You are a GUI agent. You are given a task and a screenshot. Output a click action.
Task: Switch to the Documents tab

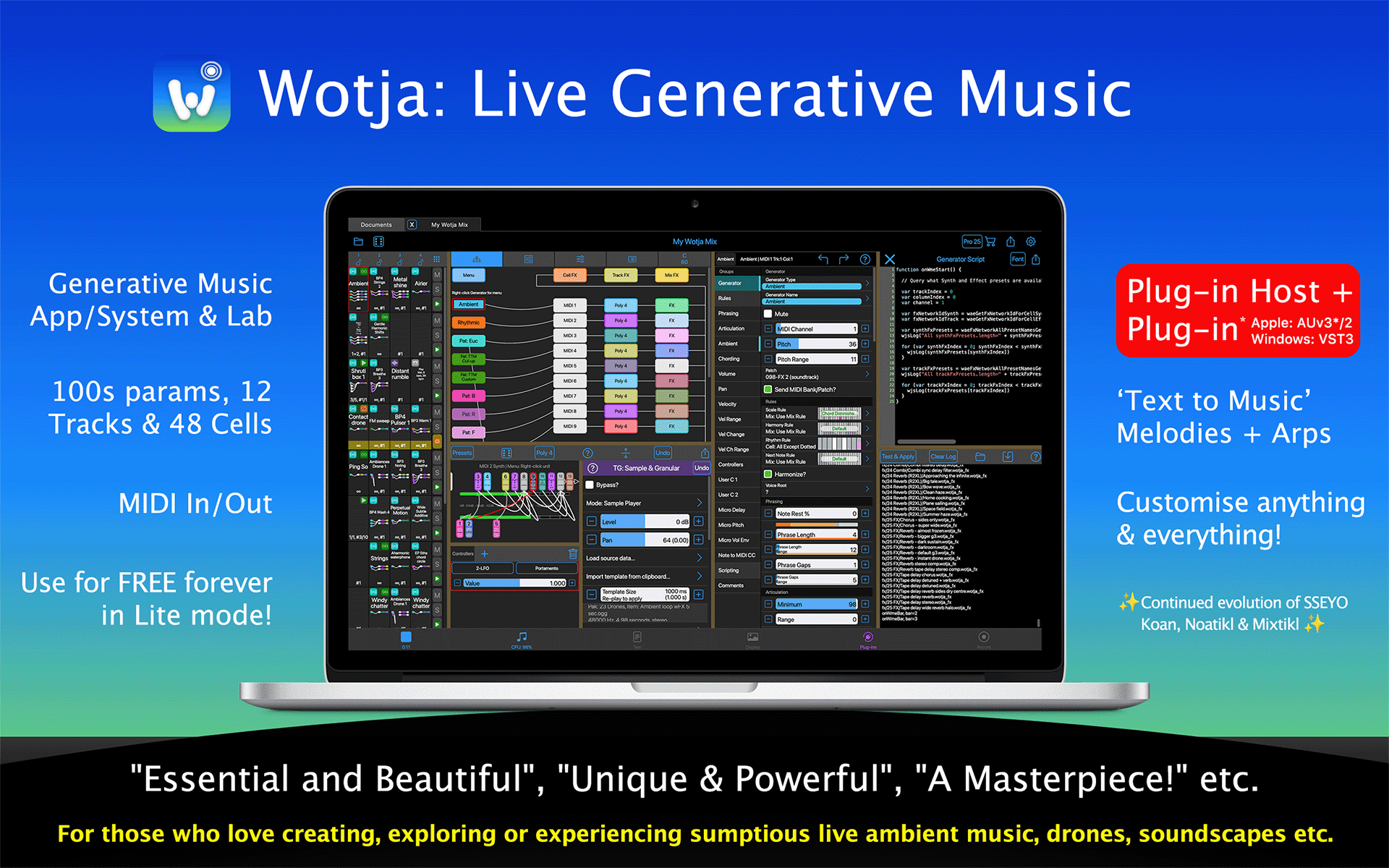376,225
